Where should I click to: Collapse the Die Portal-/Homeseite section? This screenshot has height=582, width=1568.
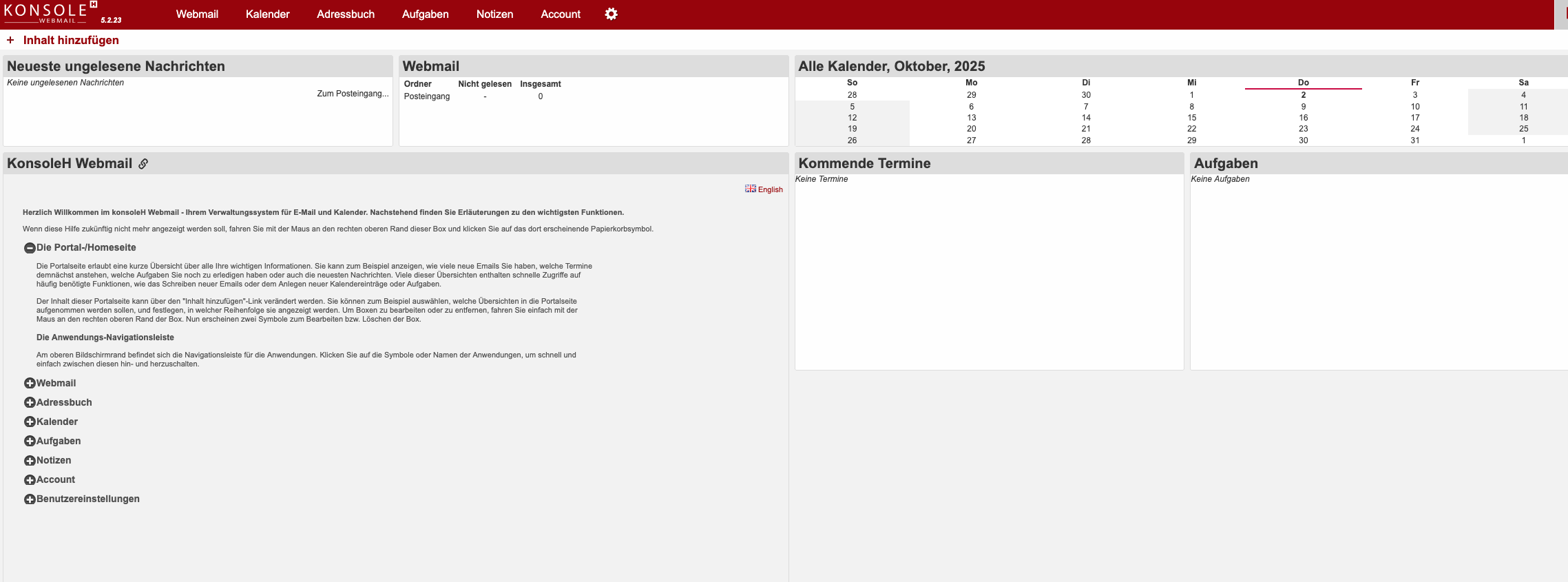[30, 248]
